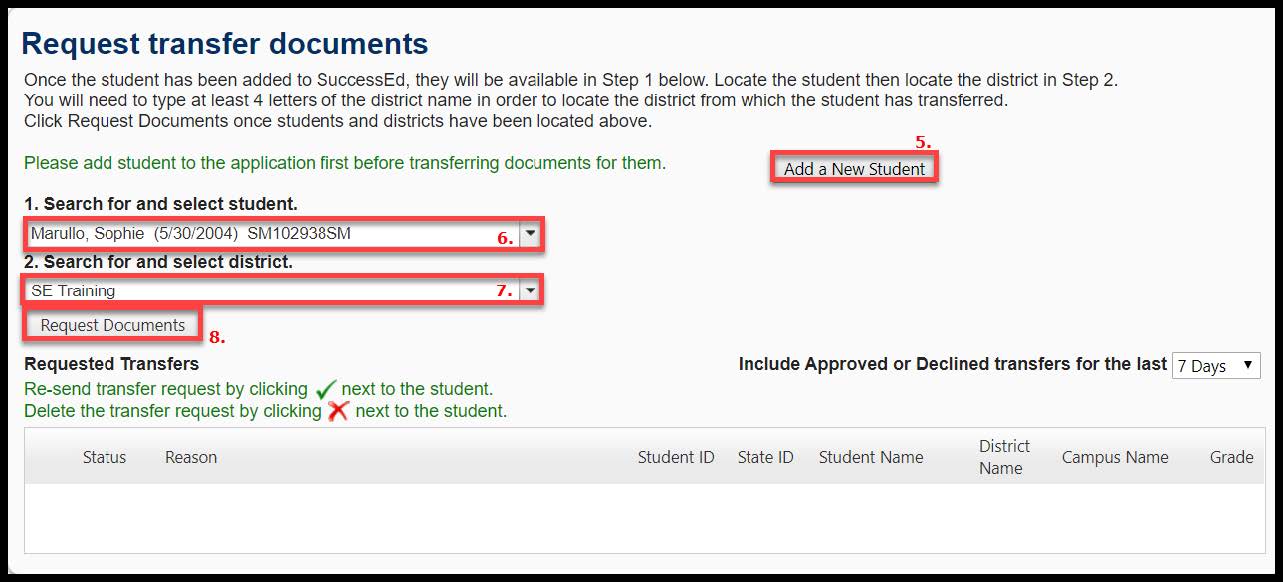1283x582 pixels.
Task: Sort by the Student Name column
Action: 871,457
